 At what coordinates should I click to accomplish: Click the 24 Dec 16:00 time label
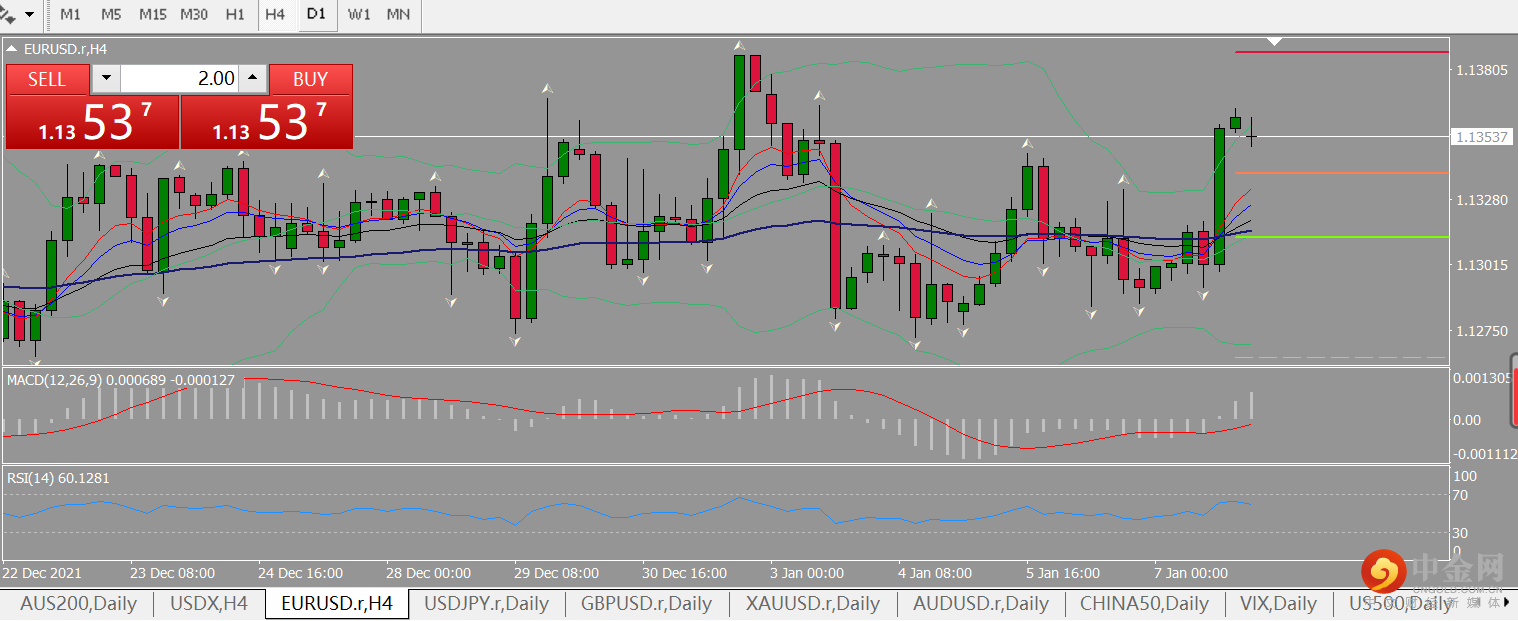pyautogui.click(x=300, y=573)
